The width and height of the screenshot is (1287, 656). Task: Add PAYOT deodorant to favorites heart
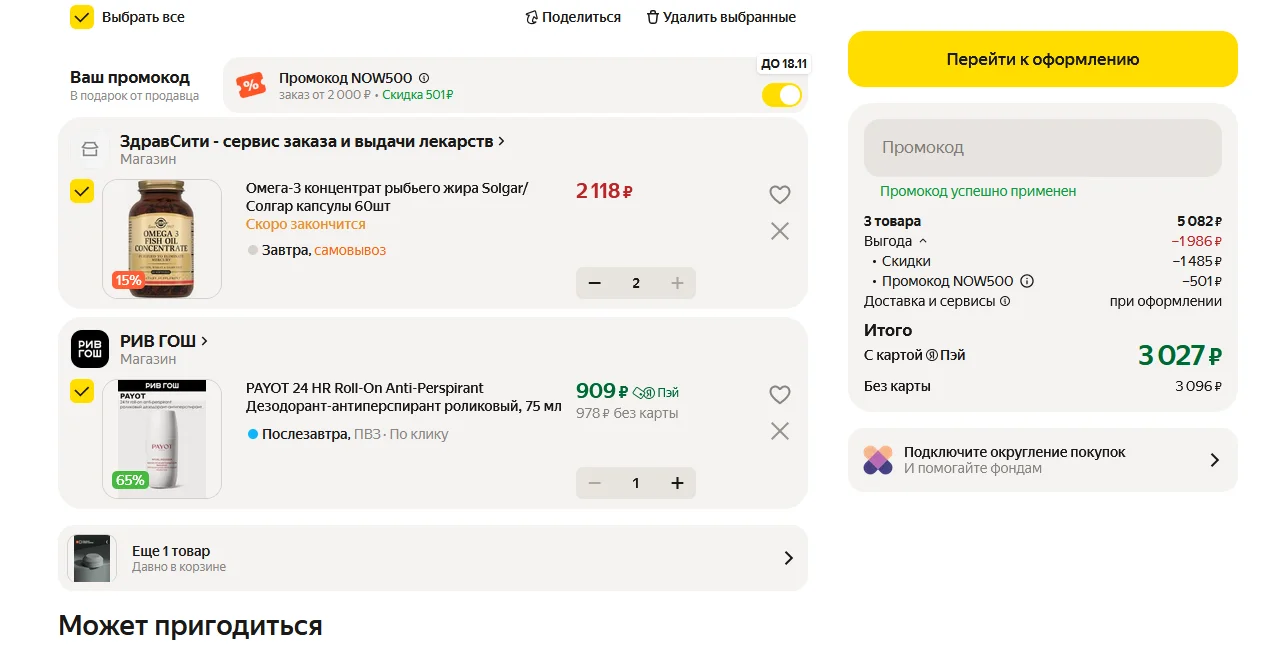click(x=780, y=395)
